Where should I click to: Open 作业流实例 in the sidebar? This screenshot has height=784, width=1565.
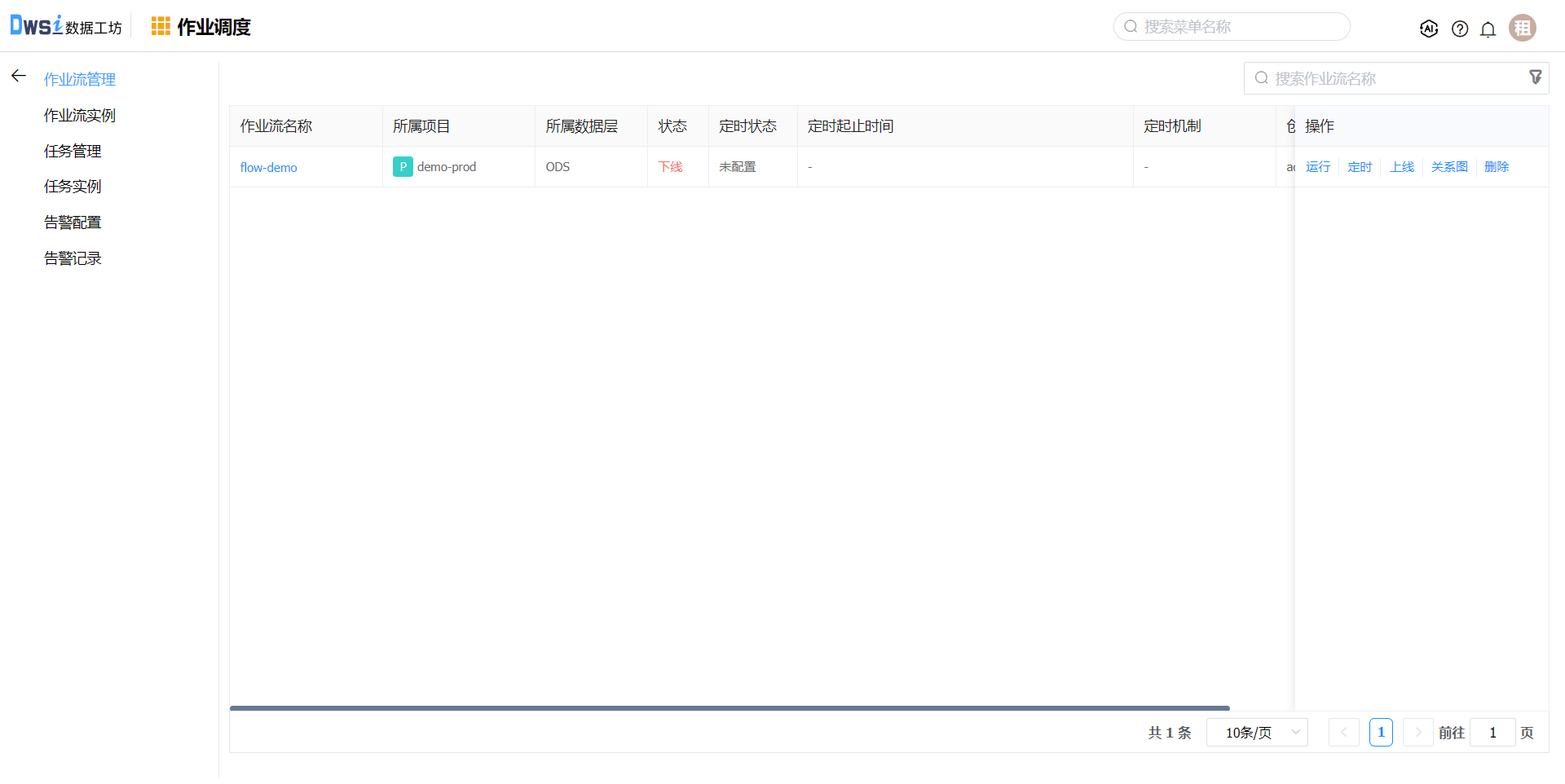click(x=80, y=116)
